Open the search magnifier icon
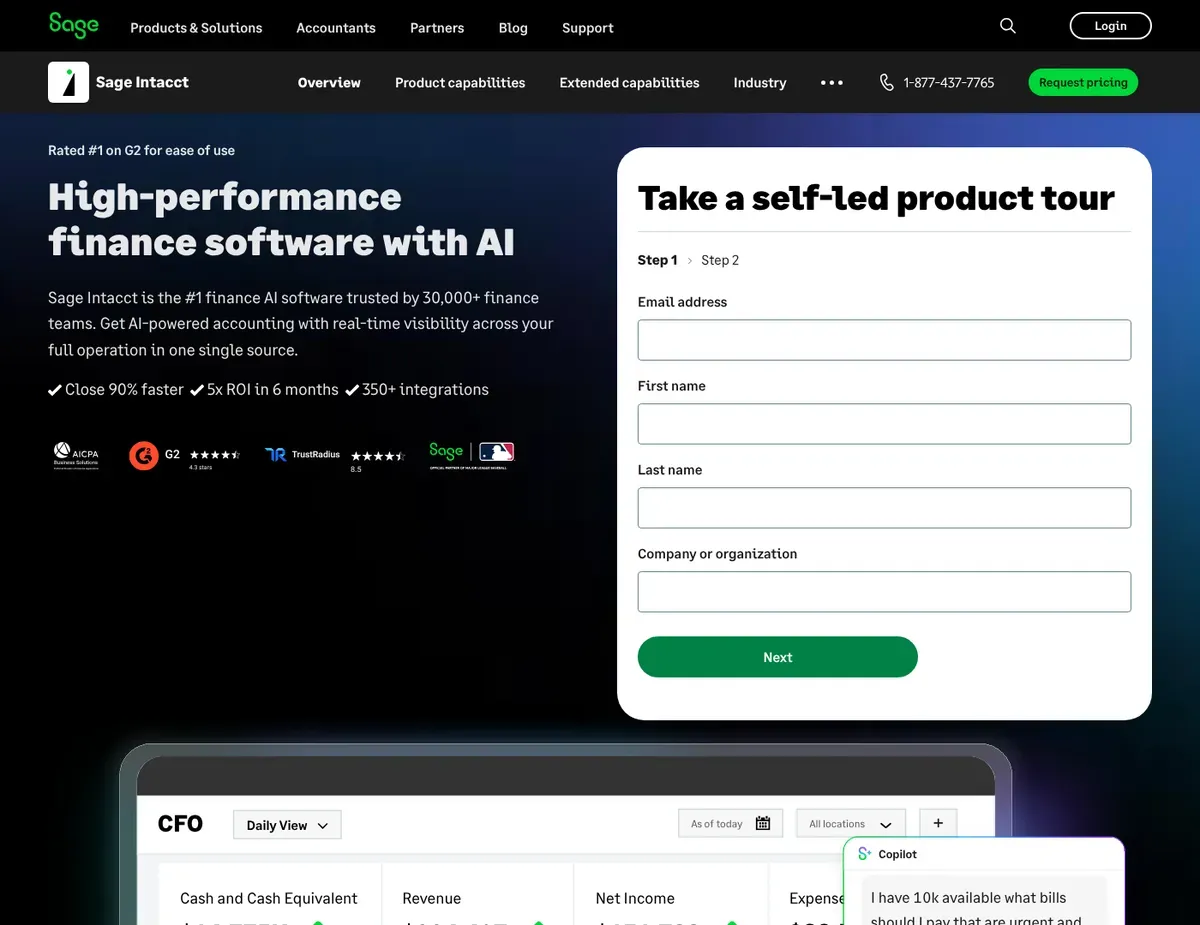 [x=1008, y=26]
